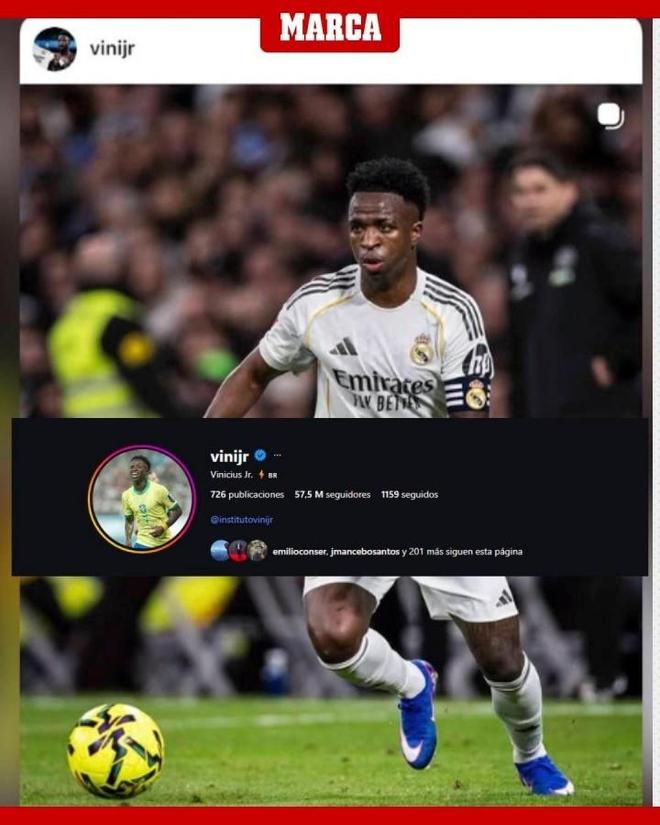This screenshot has width=660, height=825.
Task: Open the first mutual follower avatar
Action: click(219, 550)
